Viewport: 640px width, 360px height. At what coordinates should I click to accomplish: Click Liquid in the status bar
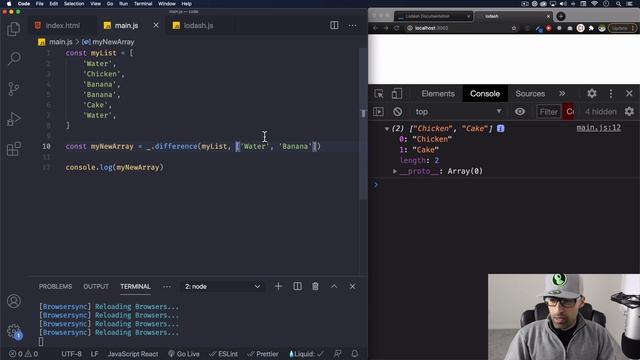tap(306, 354)
